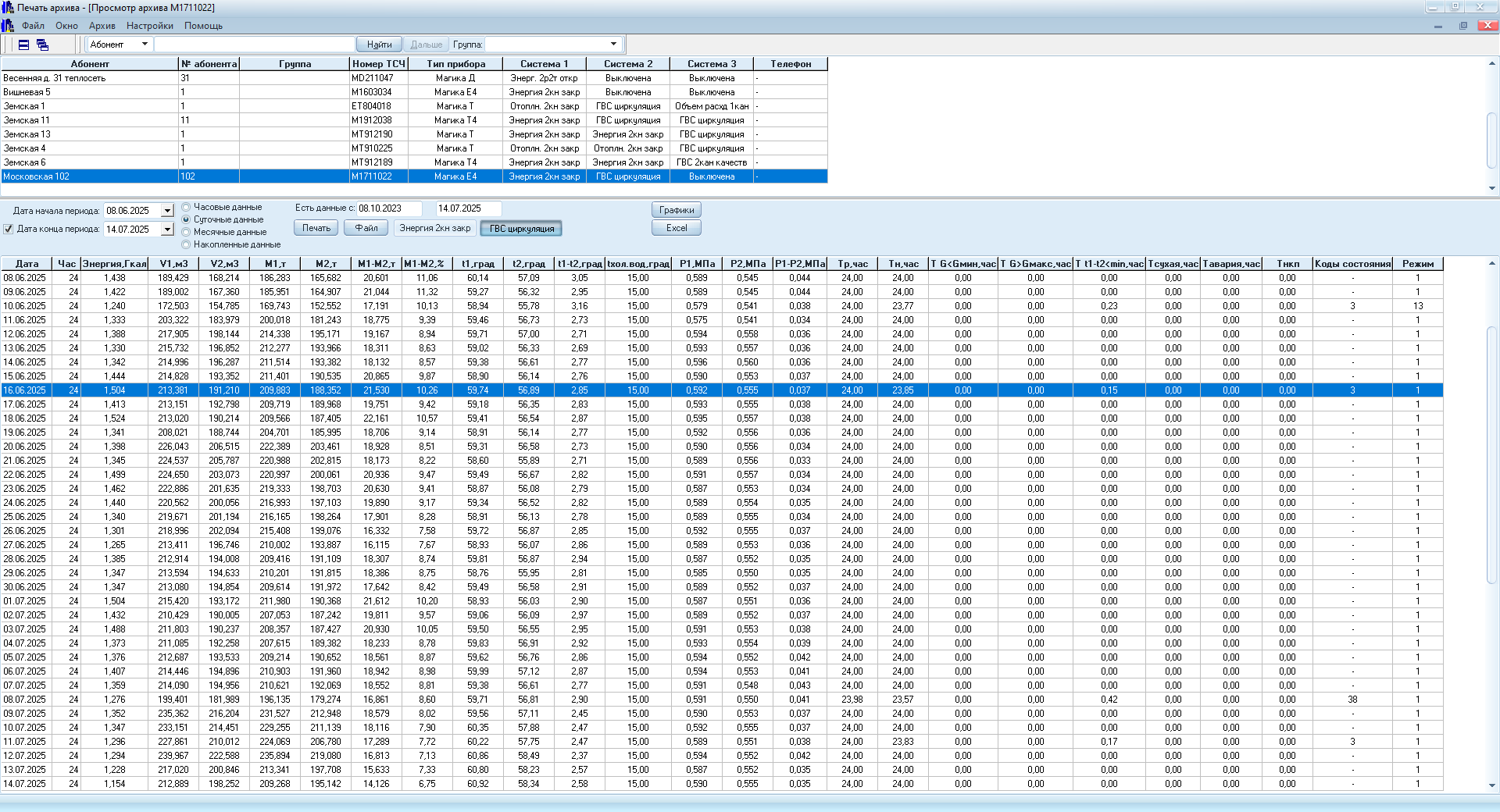Restore the inner archive view window
The width and height of the screenshot is (1500, 812).
[1462, 26]
